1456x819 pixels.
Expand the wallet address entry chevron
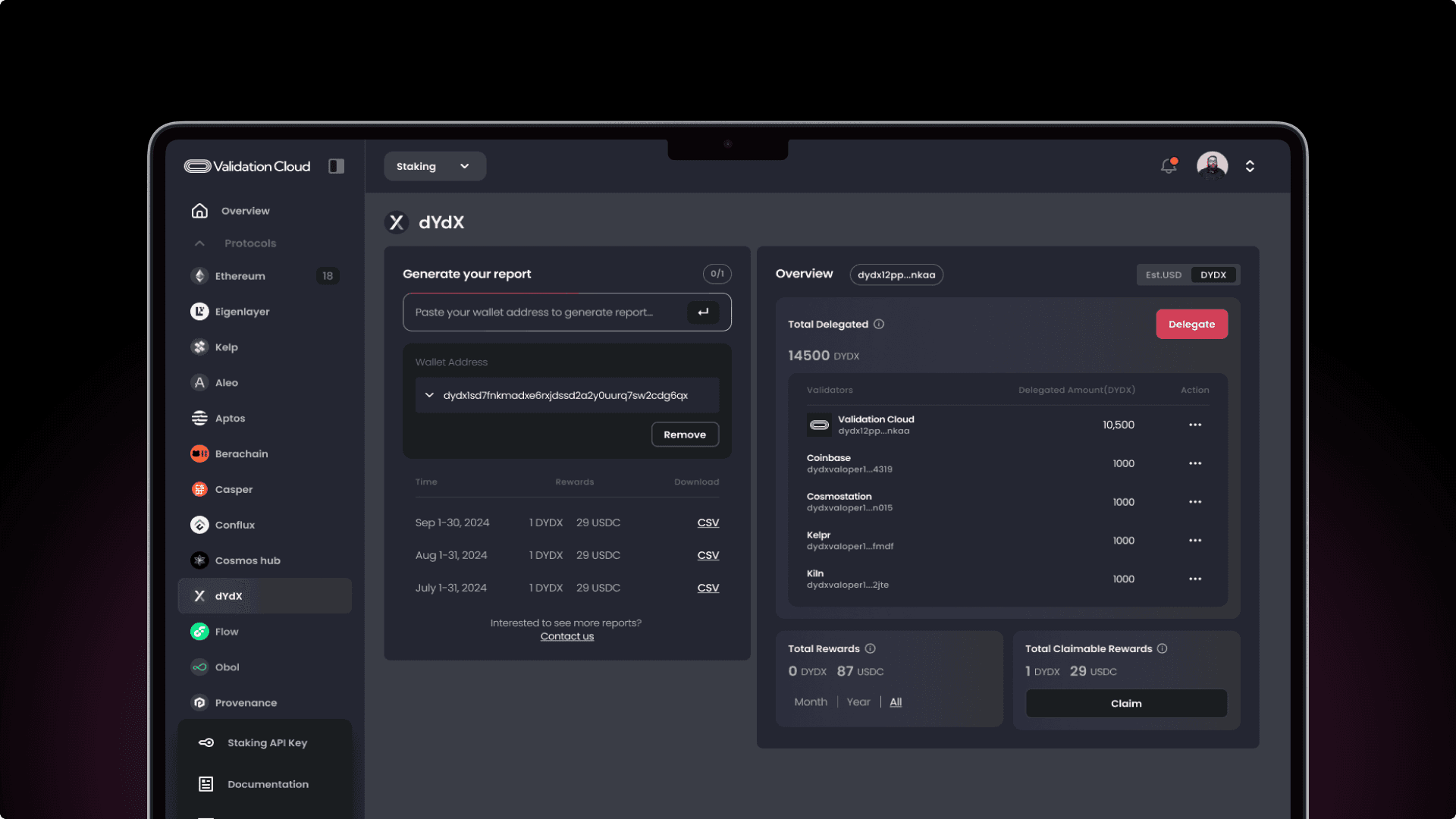coord(429,395)
